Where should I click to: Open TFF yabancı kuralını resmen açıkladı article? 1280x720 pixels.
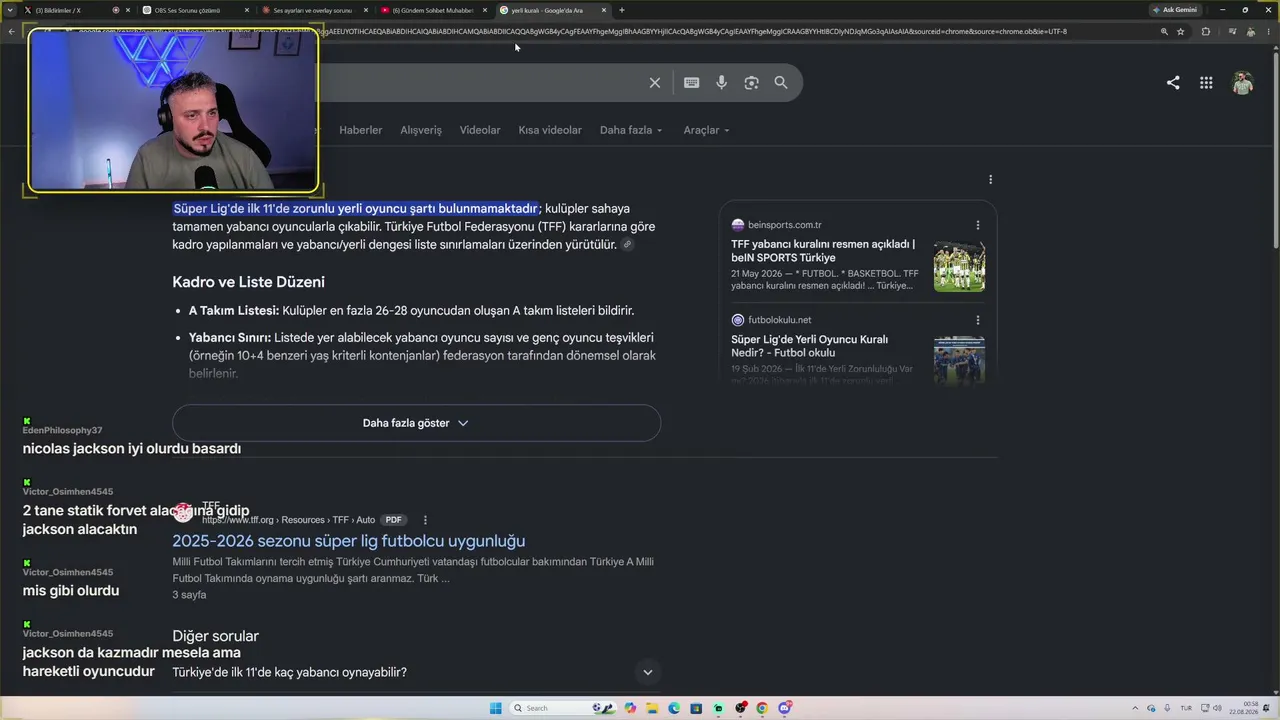pyautogui.click(x=823, y=251)
